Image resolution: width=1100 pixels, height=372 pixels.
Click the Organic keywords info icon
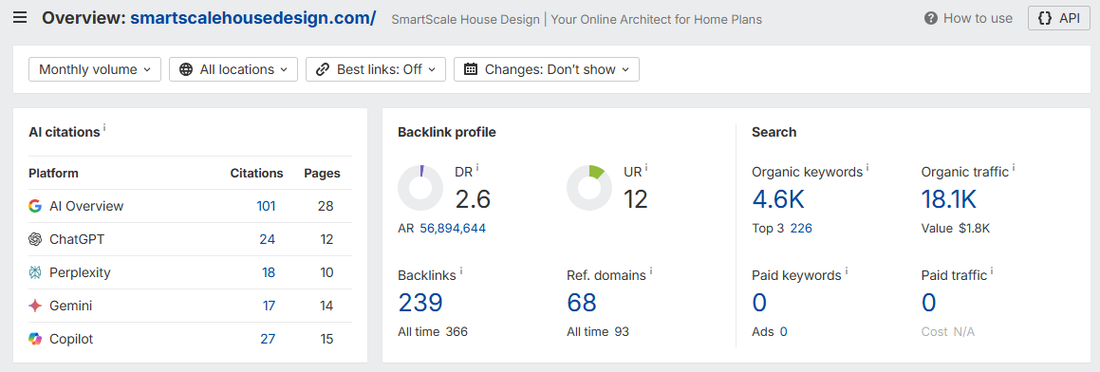click(x=867, y=168)
